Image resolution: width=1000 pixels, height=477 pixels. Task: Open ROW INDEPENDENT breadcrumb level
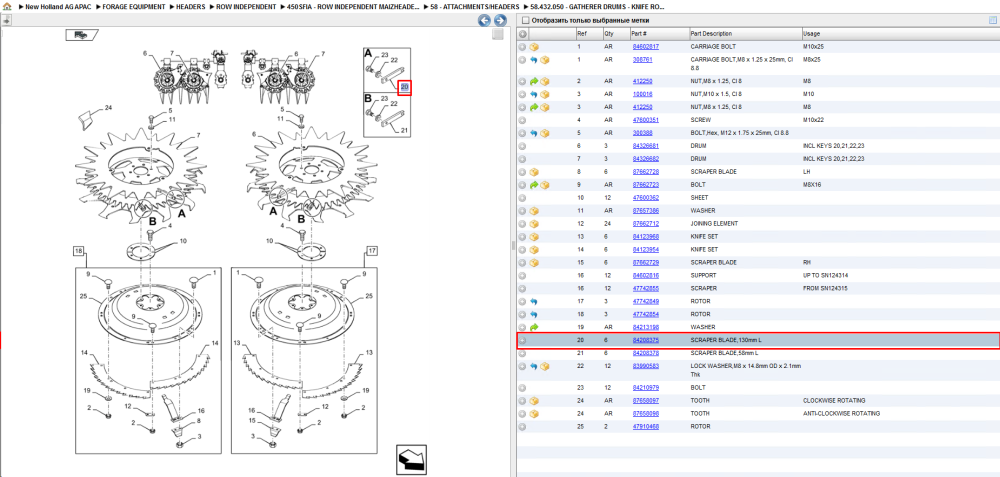coord(246,6)
